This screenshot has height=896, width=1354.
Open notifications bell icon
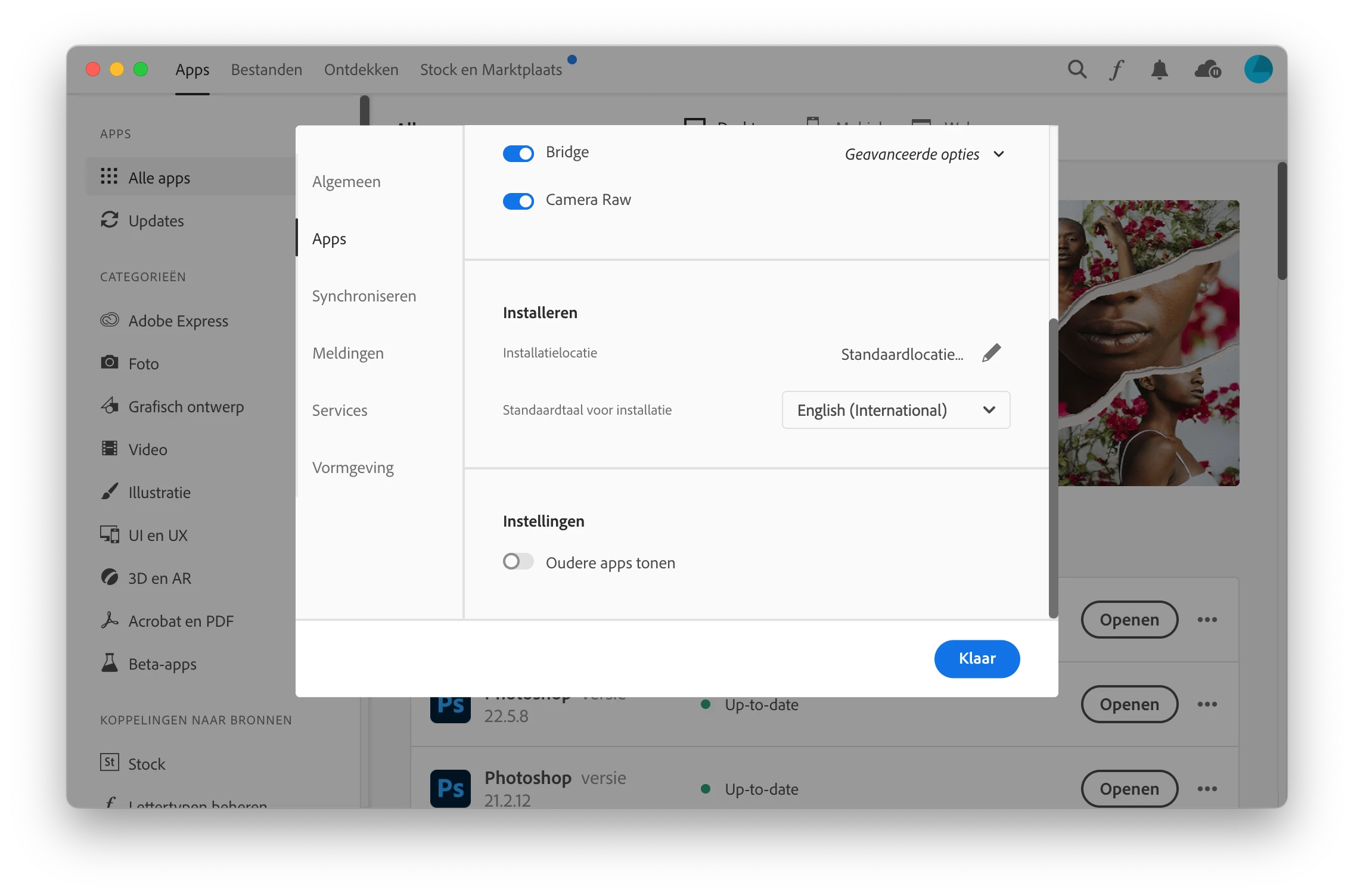[x=1159, y=70]
